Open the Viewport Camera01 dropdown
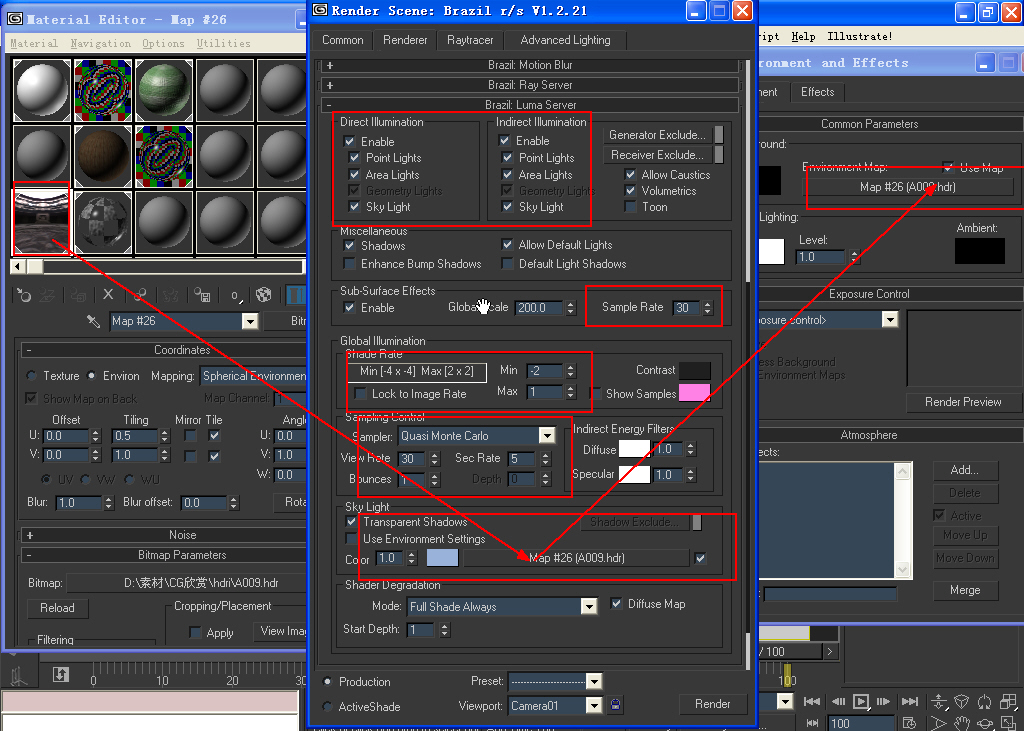This screenshot has width=1024, height=731. 594,706
